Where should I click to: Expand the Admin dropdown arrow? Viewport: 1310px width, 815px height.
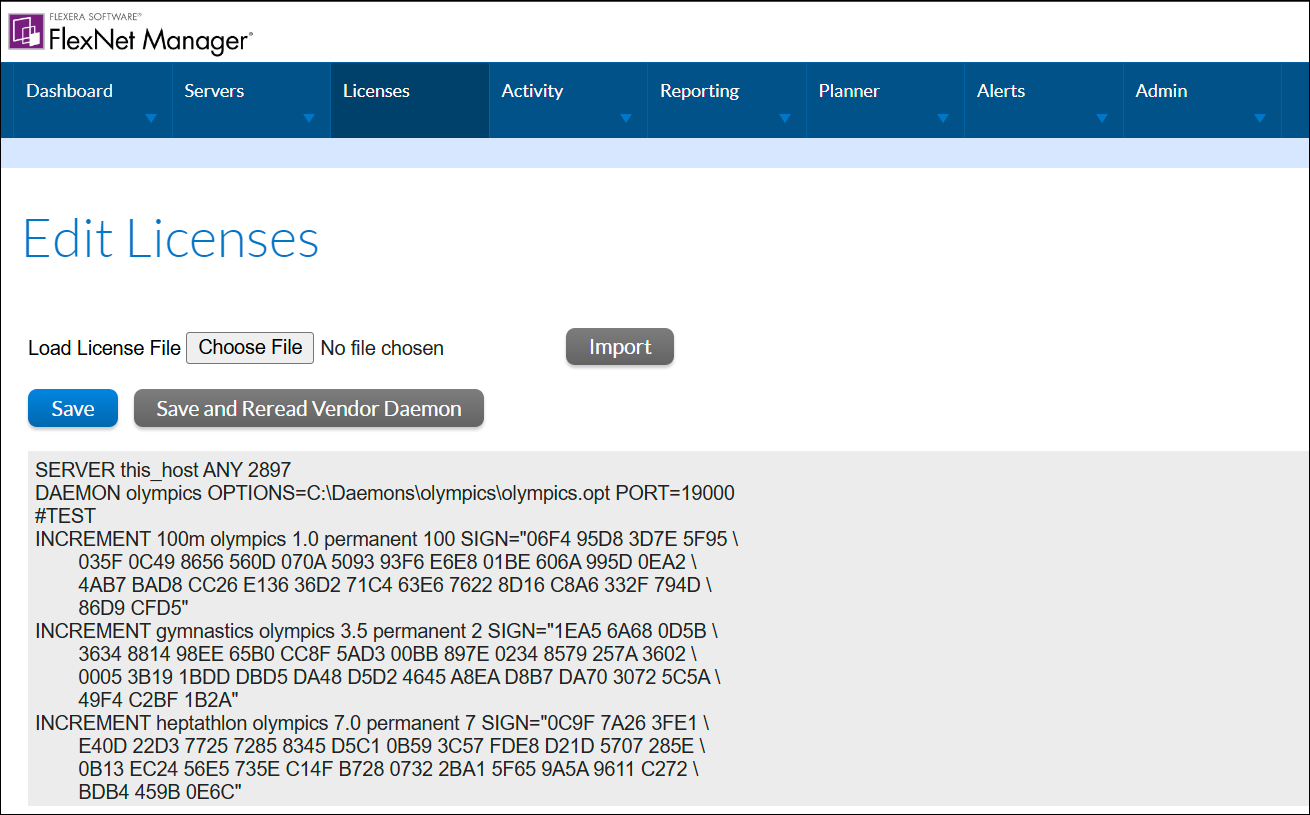1260,118
